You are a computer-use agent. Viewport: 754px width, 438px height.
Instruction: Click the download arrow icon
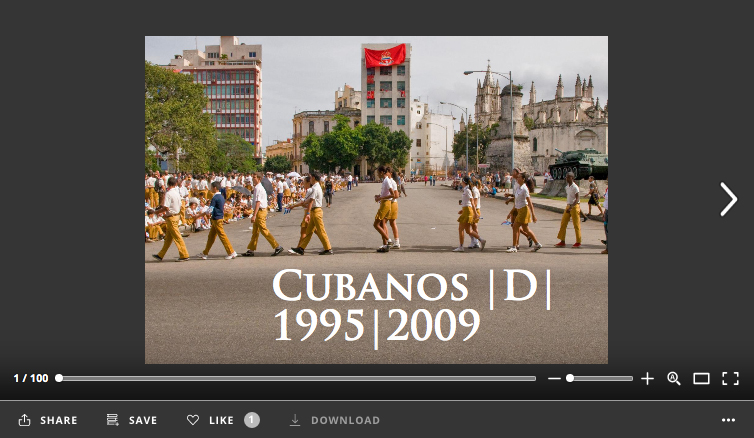(x=295, y=420)
